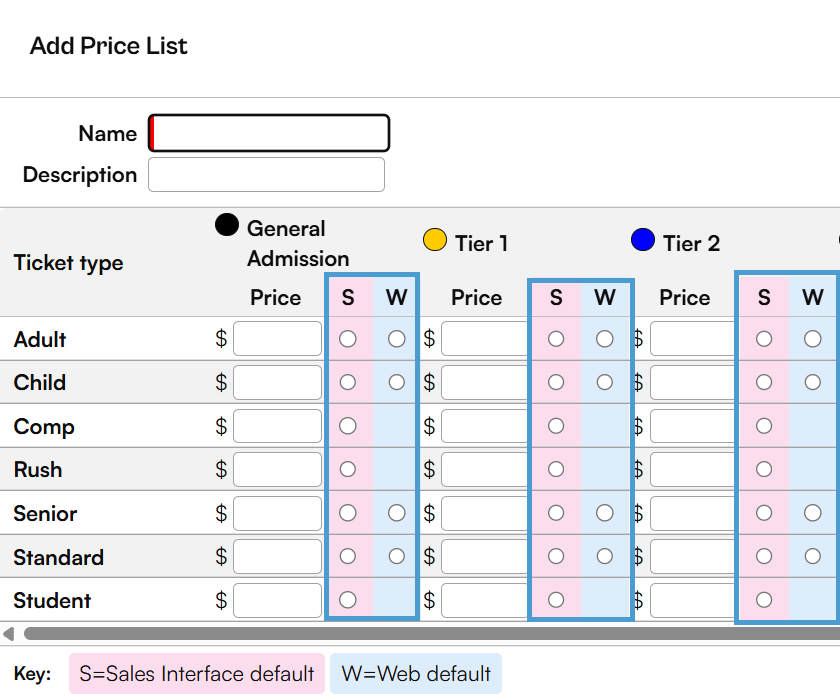
Task: Select Adult Tier 2 W radio
Action: 813,338
